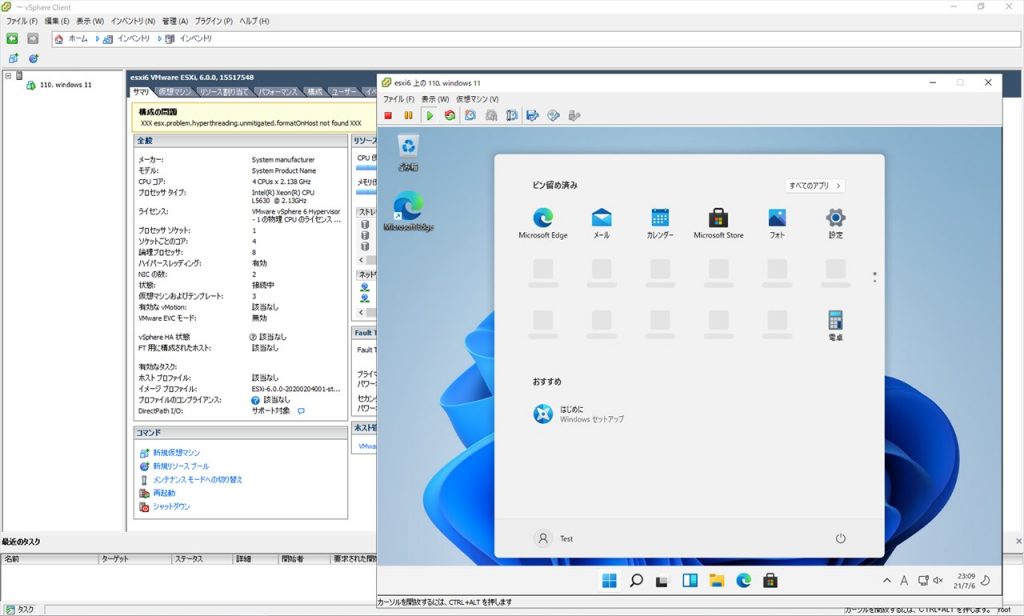
Task: Open the 表示 menu in the console window
Action: pyautogui.click(x=435, y=99)
